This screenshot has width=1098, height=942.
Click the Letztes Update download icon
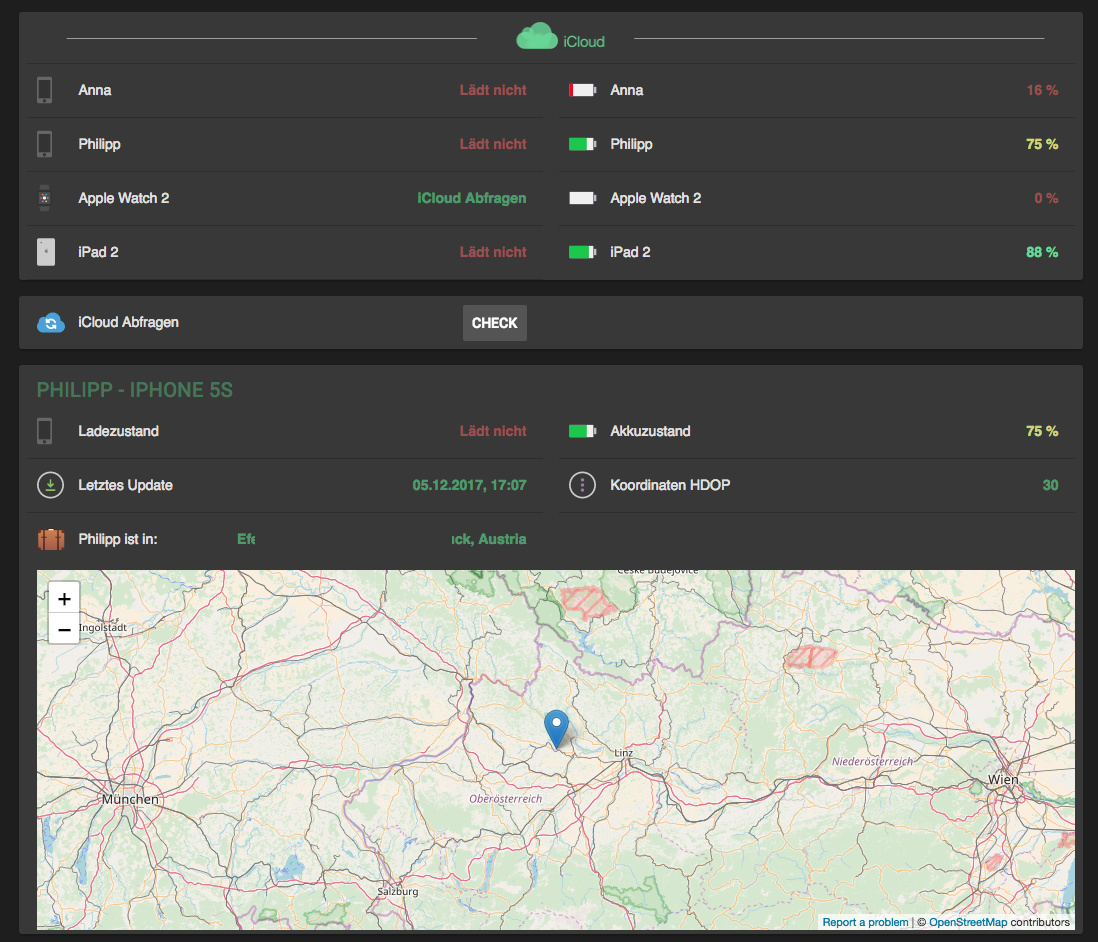[x=50, y=485]
